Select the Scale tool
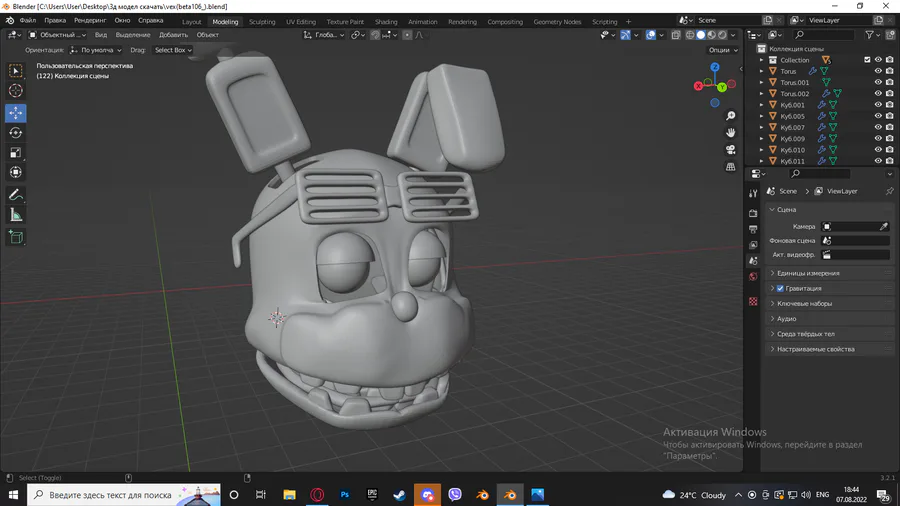The width and height of the screenshot is (900, 506). 16,153
